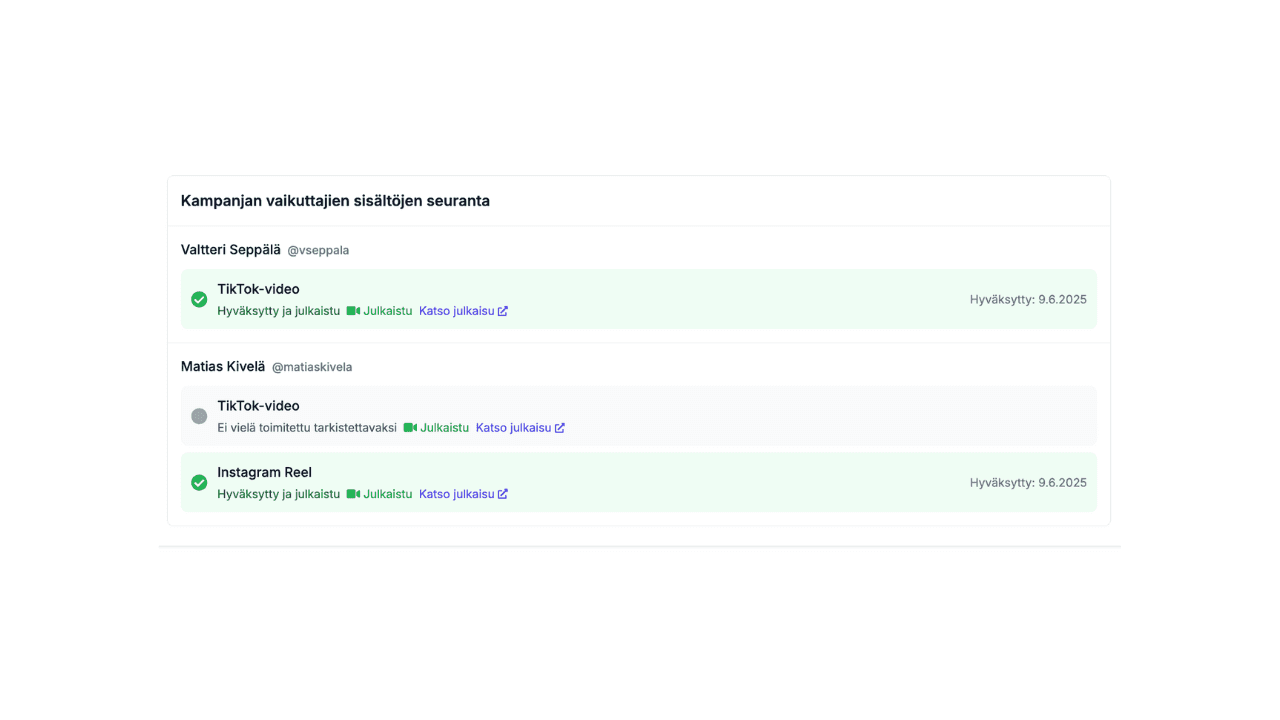
Task: Click the handle @matiaskivela
Action: pos(312,367)
